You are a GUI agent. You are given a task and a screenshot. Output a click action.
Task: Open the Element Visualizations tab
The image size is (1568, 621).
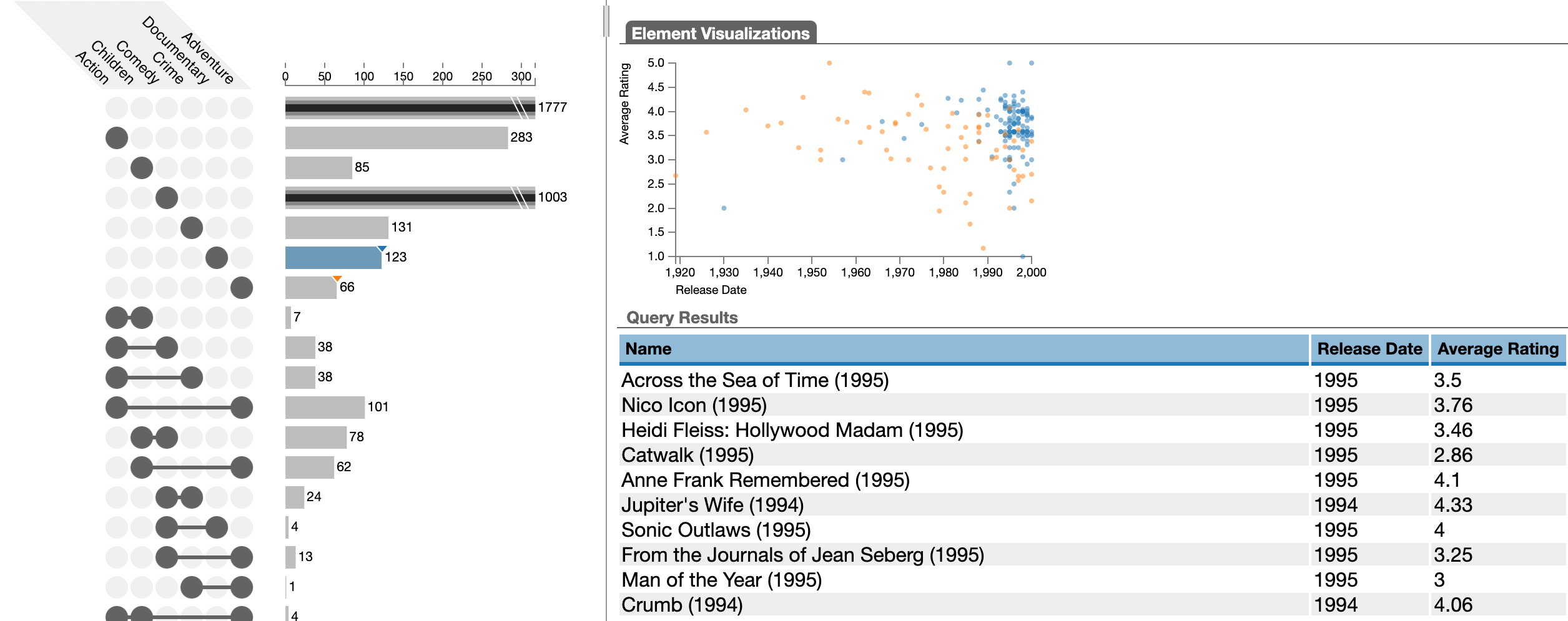pyautogui.click(x=720, y=33)
